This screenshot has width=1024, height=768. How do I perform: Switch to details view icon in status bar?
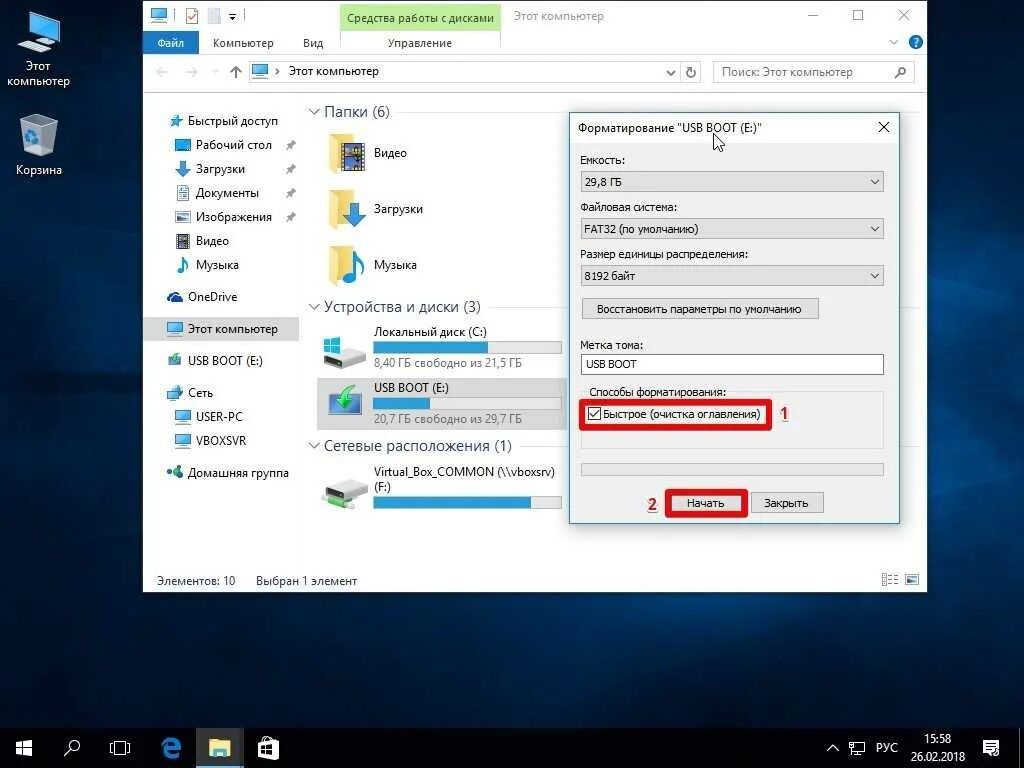[889, 580]
